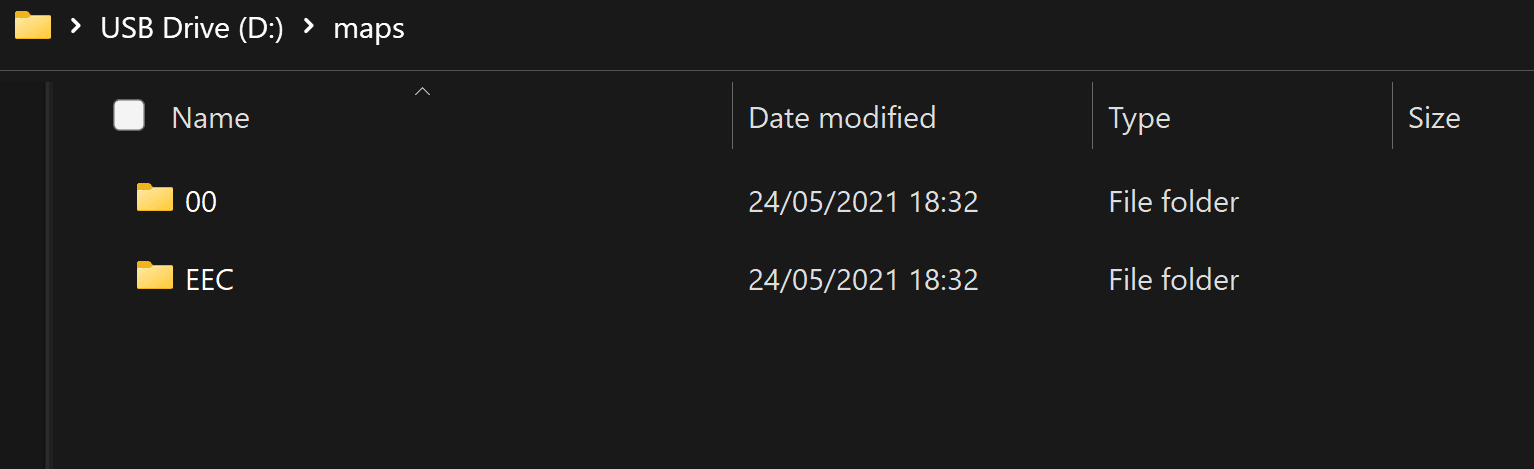
Task: Click the date modified of the 00 folder
Action: pos(863,202)
